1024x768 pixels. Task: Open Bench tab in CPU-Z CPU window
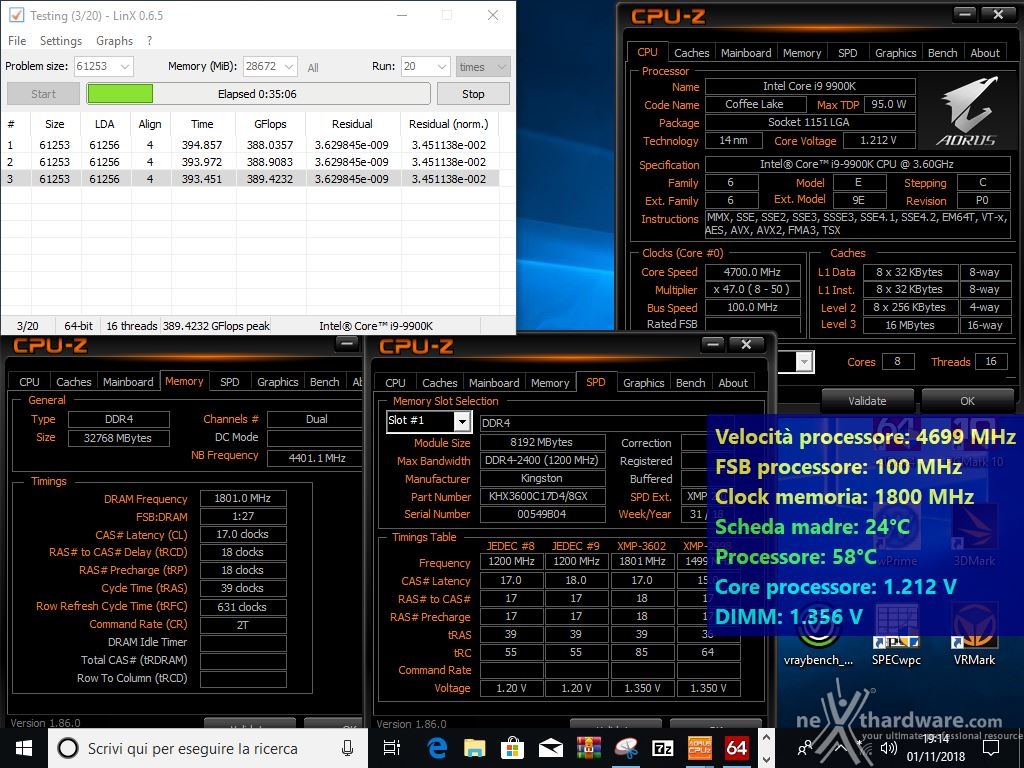942,53
